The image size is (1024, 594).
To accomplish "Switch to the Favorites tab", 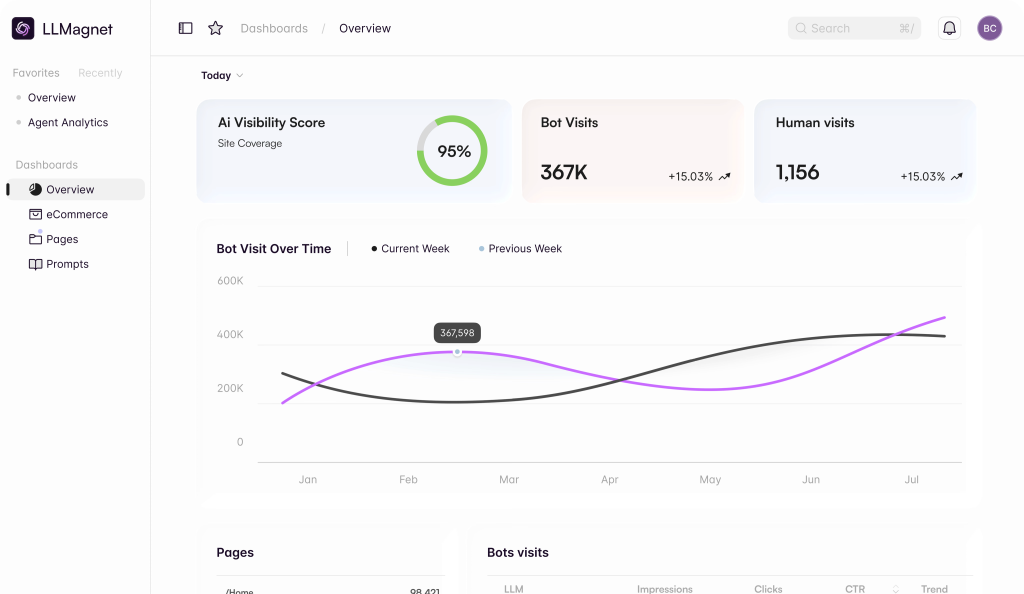I will 36,73.
